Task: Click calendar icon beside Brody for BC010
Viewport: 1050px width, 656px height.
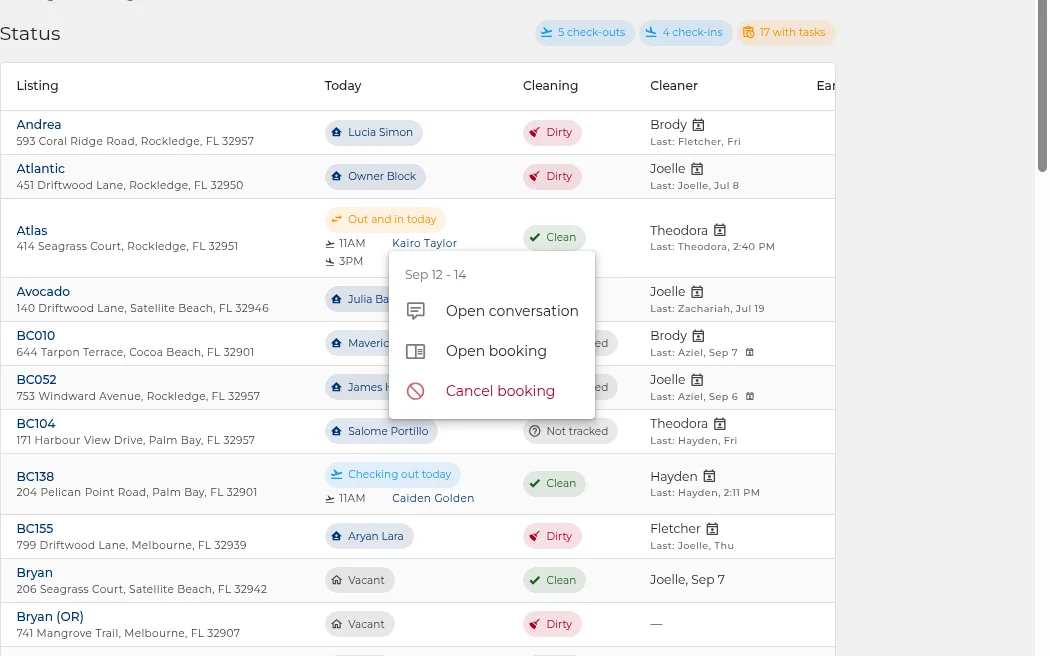Action: tap(698, 336)
